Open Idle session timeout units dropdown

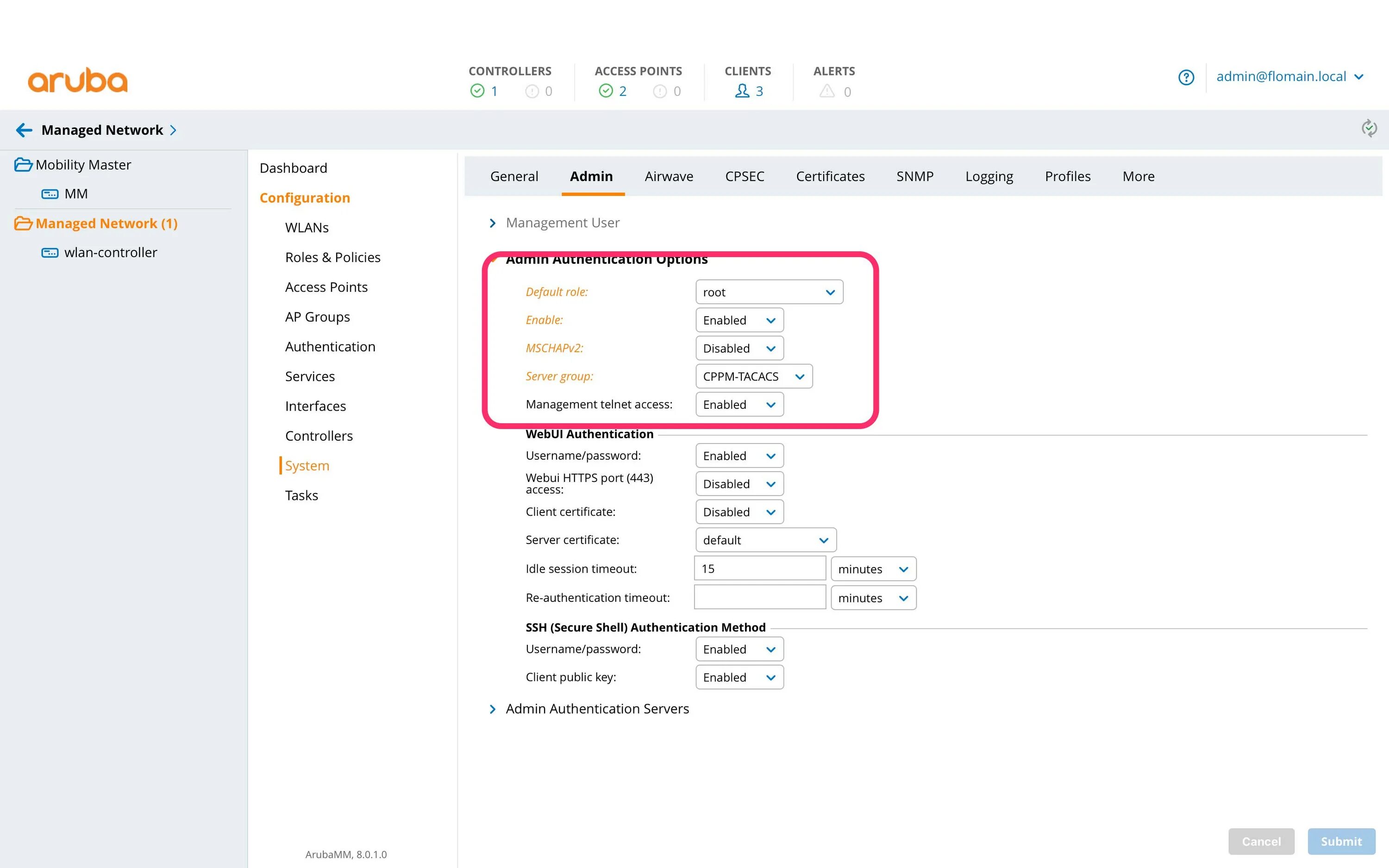(873, 569)
